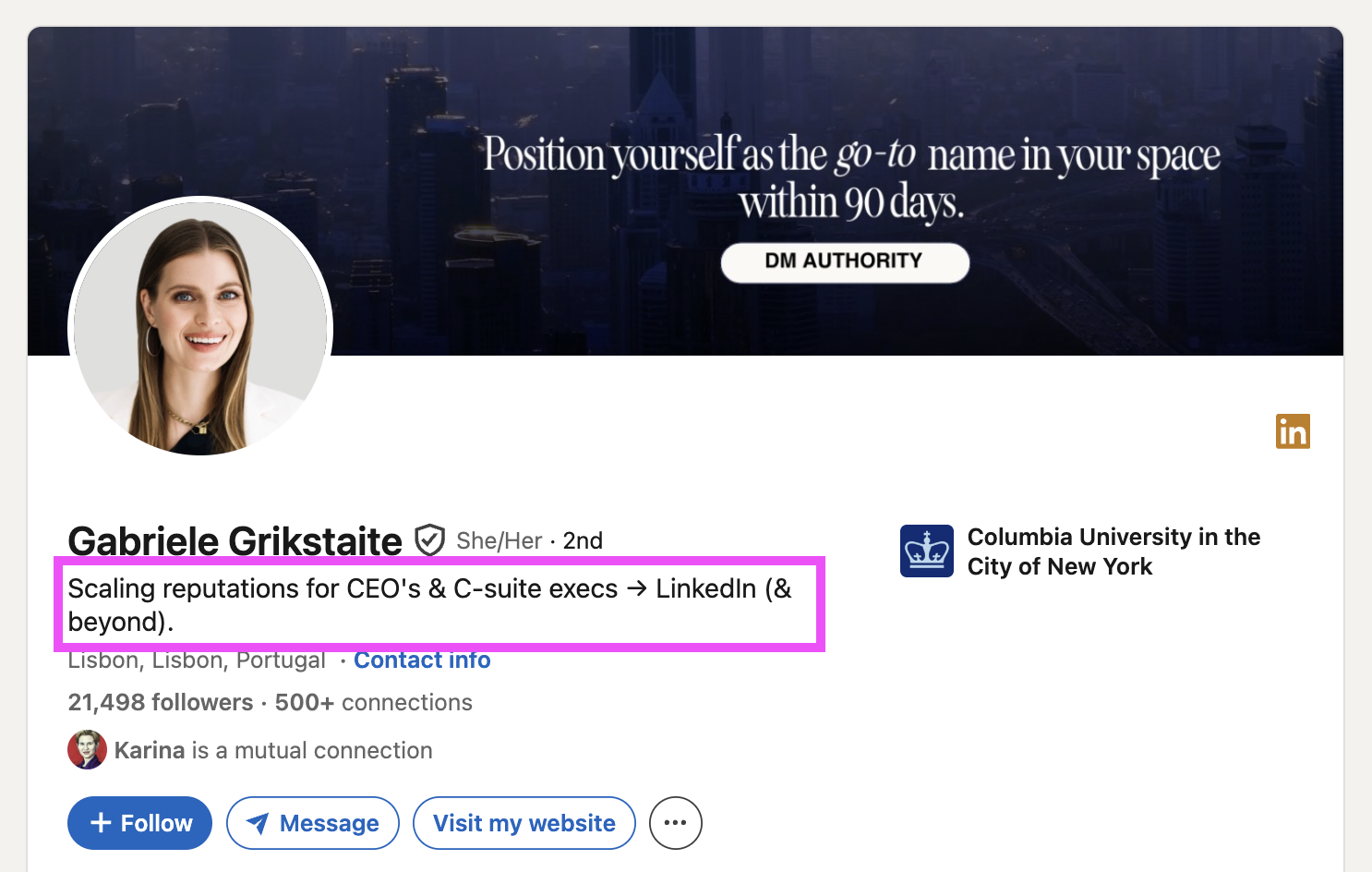Click the 2nd degree connection label
The width and height of the screenshot is (1372, 872).
(583, 541)
